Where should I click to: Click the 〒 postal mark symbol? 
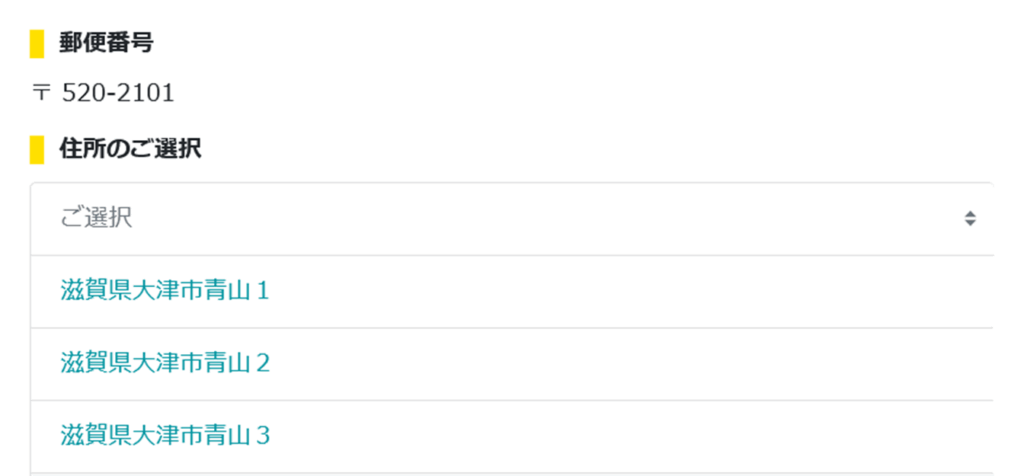pyautogui.click(x=41, y=94)
